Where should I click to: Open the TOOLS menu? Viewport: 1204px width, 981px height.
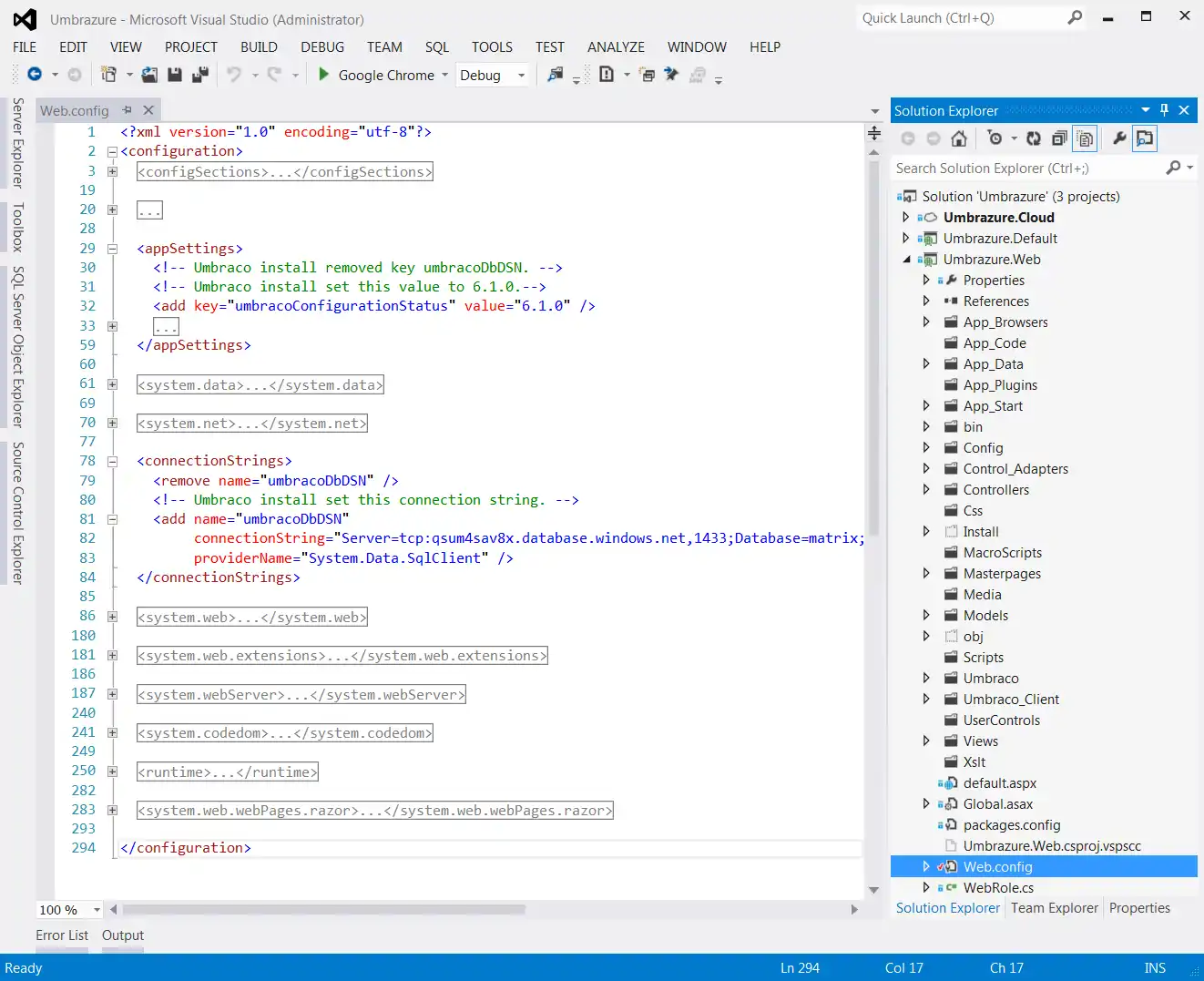click(x=492, y=46)
